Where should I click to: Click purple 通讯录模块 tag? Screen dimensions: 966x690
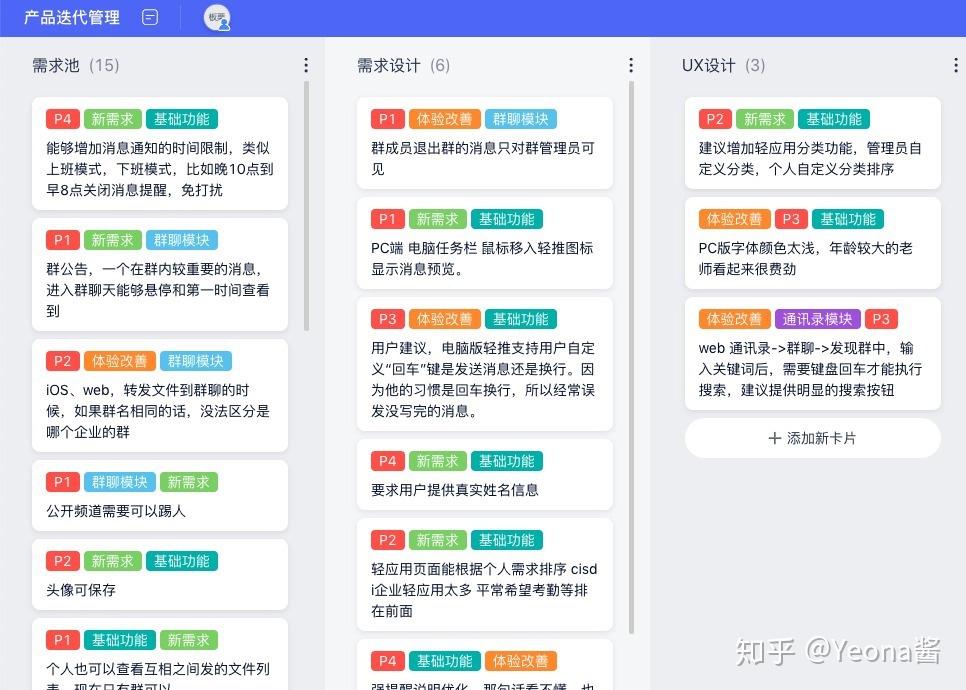pos(817,319)
